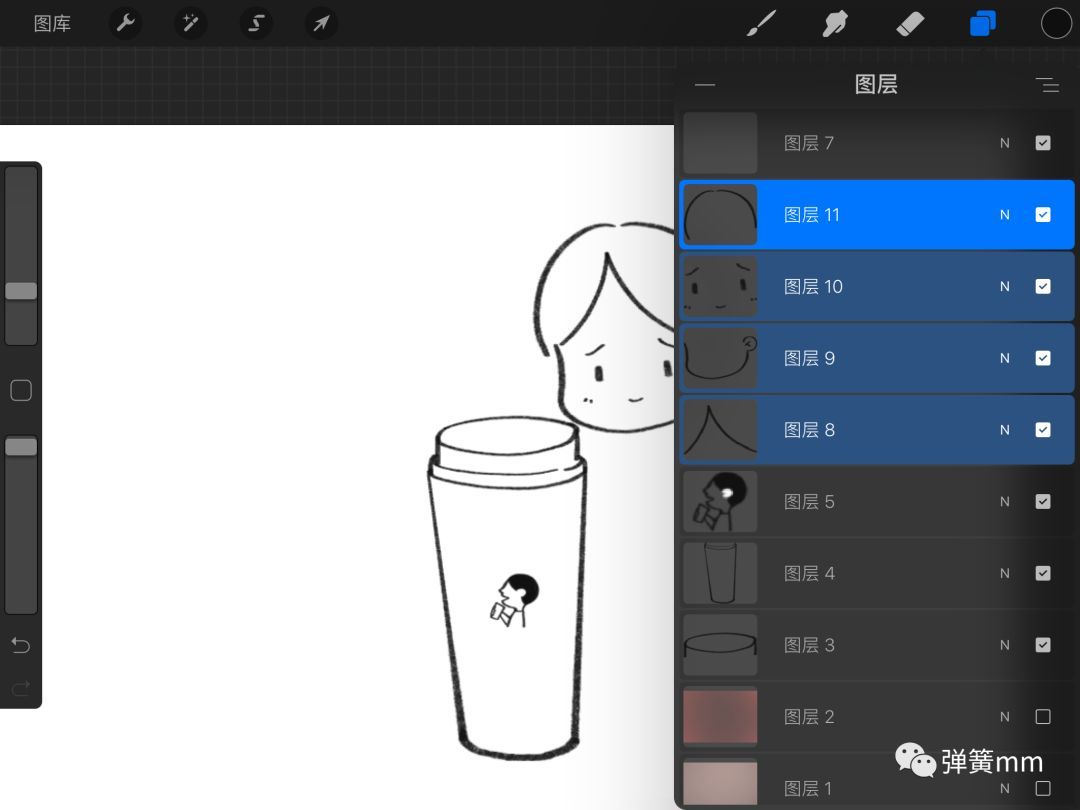Image resolution: width=1080 pixels, height=810 pixels.
Task: Open blend mode N for 图层 4
Action: coord(1005,574)
